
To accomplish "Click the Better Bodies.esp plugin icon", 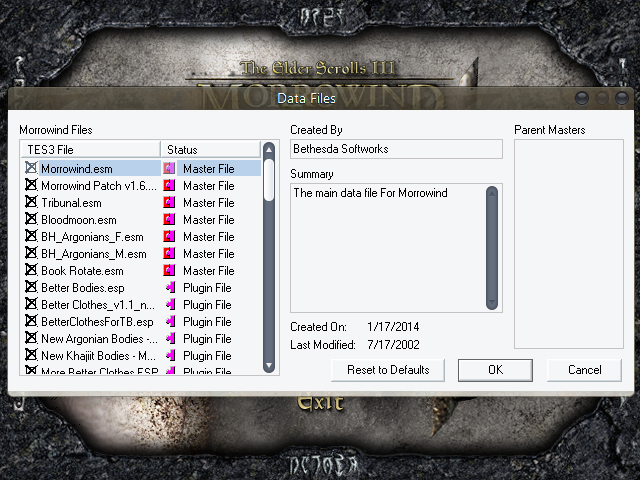I will [x=171, y=287].
